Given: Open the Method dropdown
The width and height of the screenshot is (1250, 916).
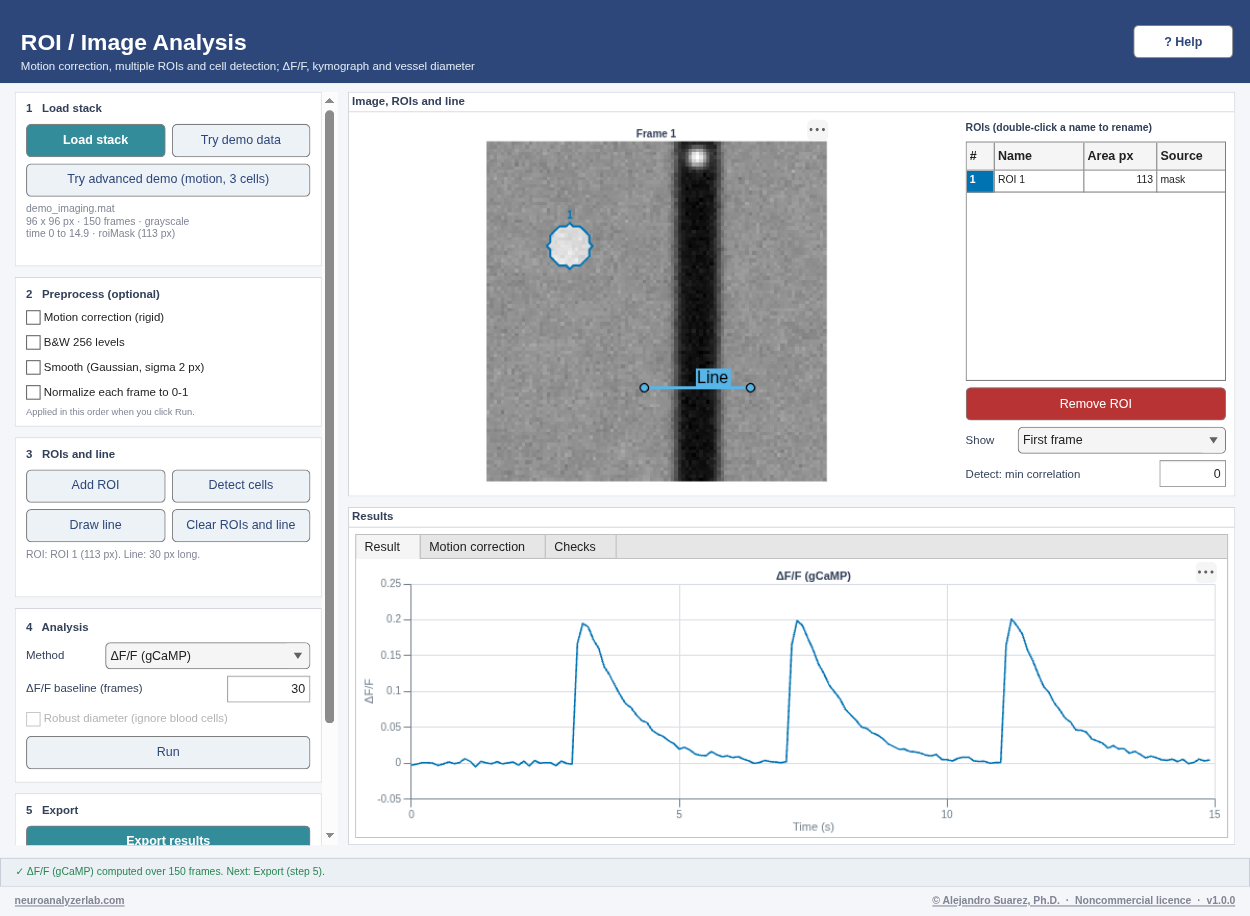Looking at the screenshot, I should point(207,656).
